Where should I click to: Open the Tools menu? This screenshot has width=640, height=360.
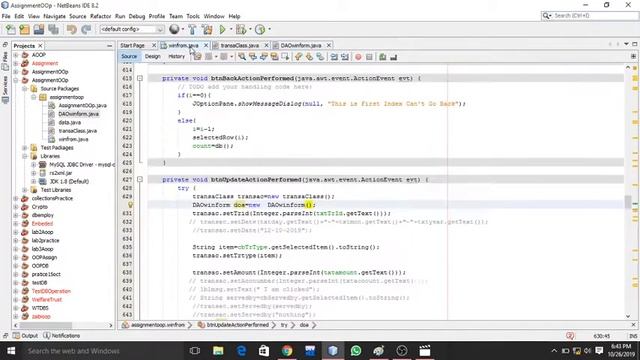coord(193,16)
